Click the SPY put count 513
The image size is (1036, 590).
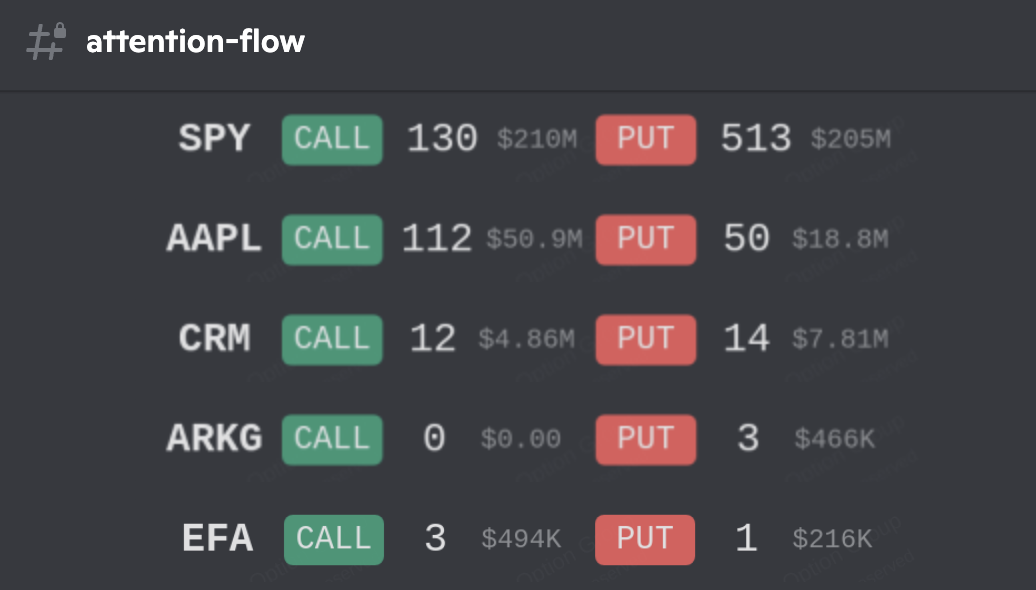pyautogui.click(x=756, y=138)
